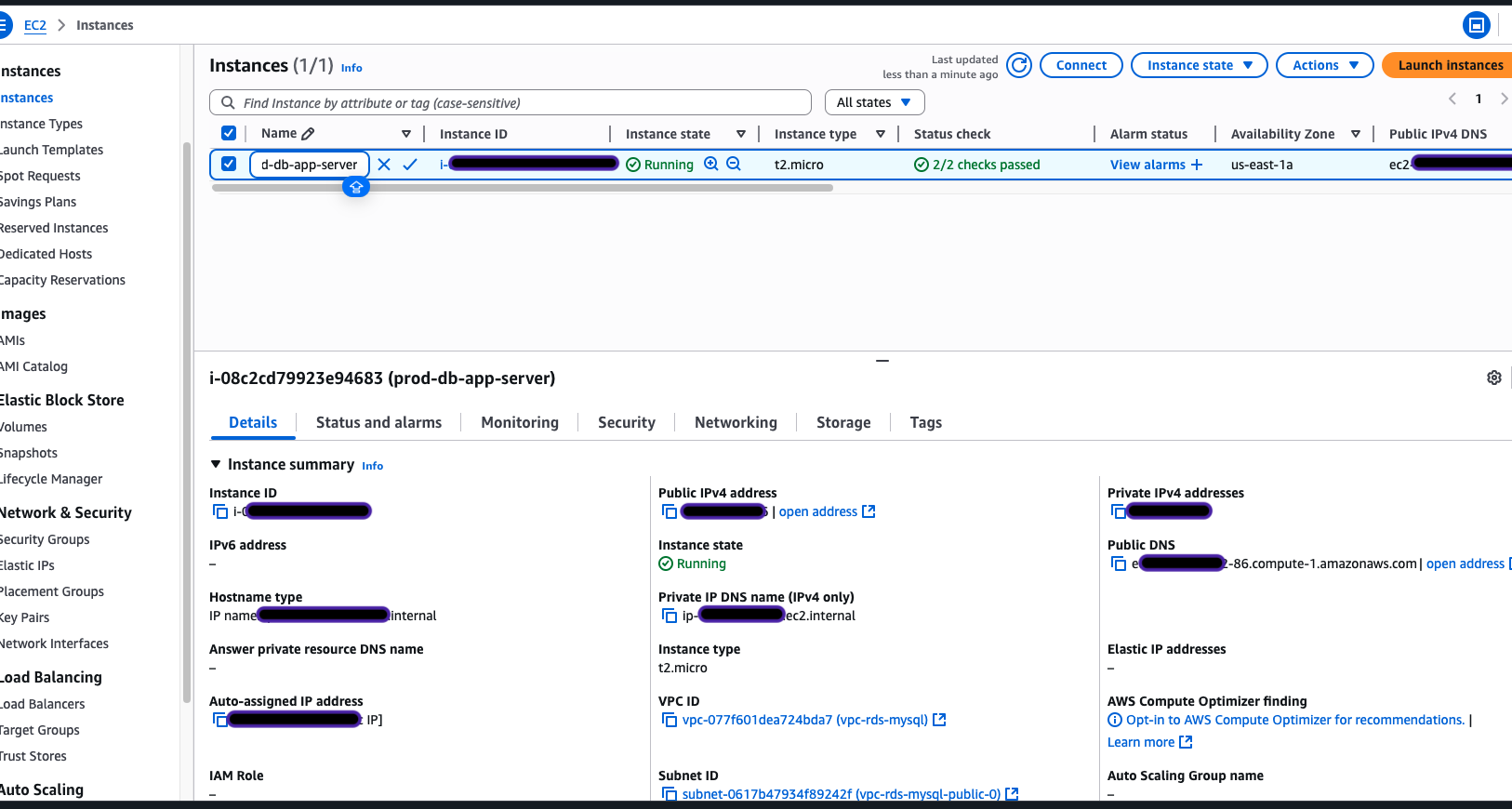The image size is (1512, 809).
Task: Open the All states filter dropdown
Action: 874,102
